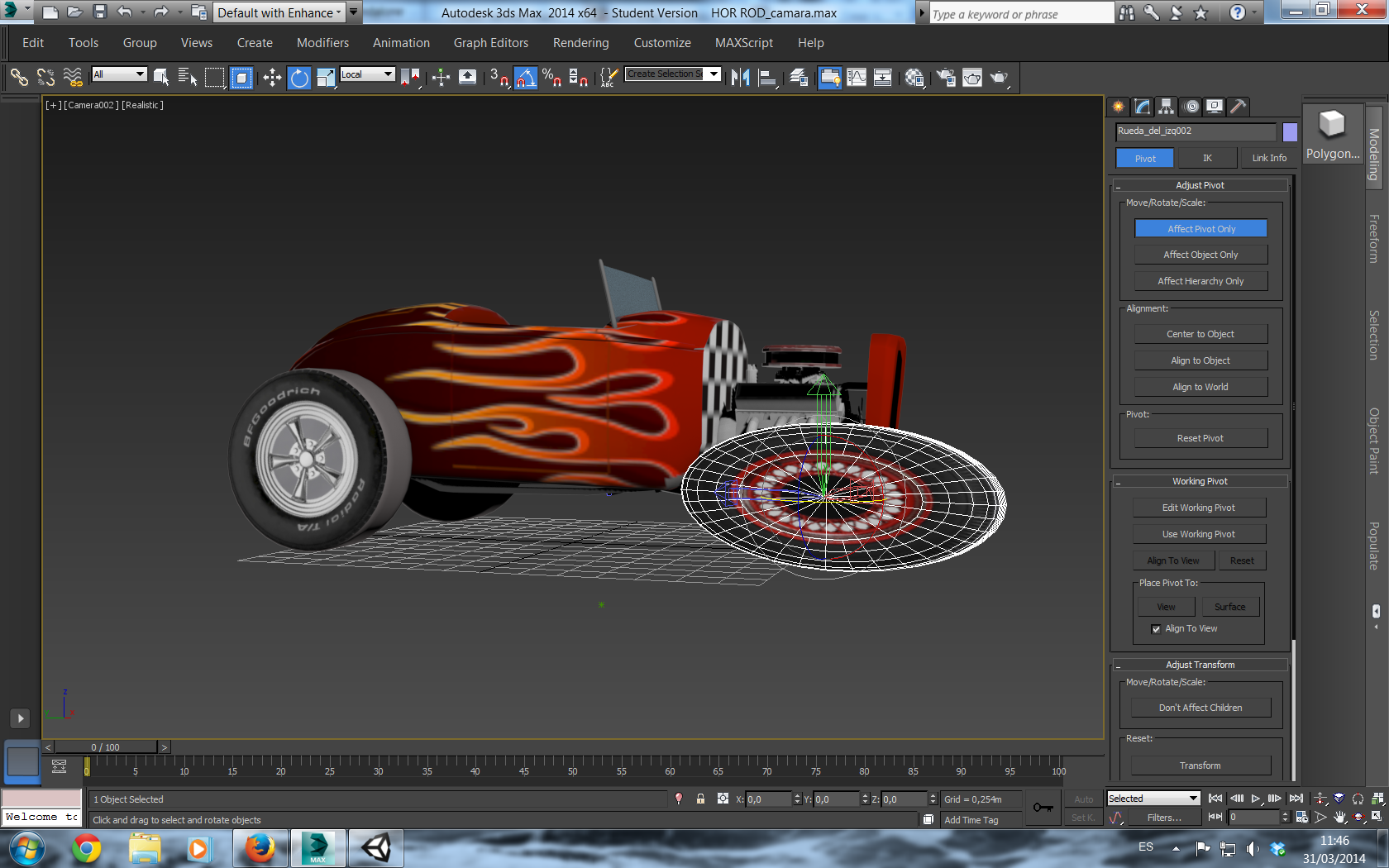The width and height of the screenshot is (1389, 868).
Task: Uncheck the Align To View checkbox
Action: coord(1156,629)
